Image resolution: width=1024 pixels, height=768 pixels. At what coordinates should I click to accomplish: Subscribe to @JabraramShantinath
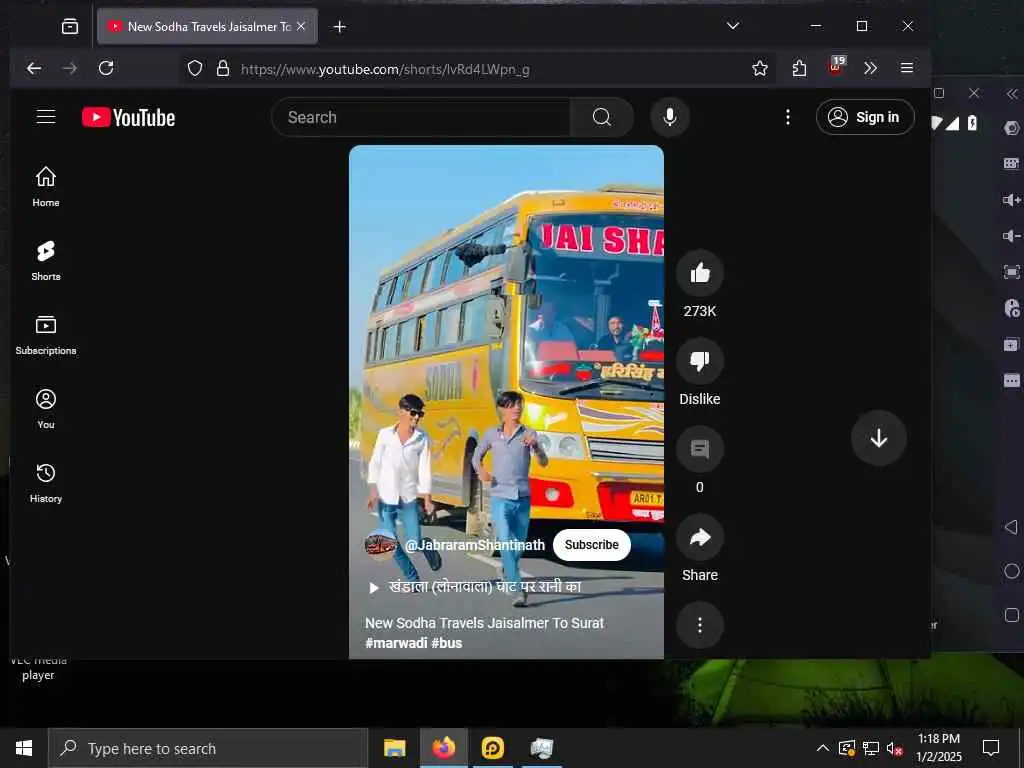[x=592, y=545]
